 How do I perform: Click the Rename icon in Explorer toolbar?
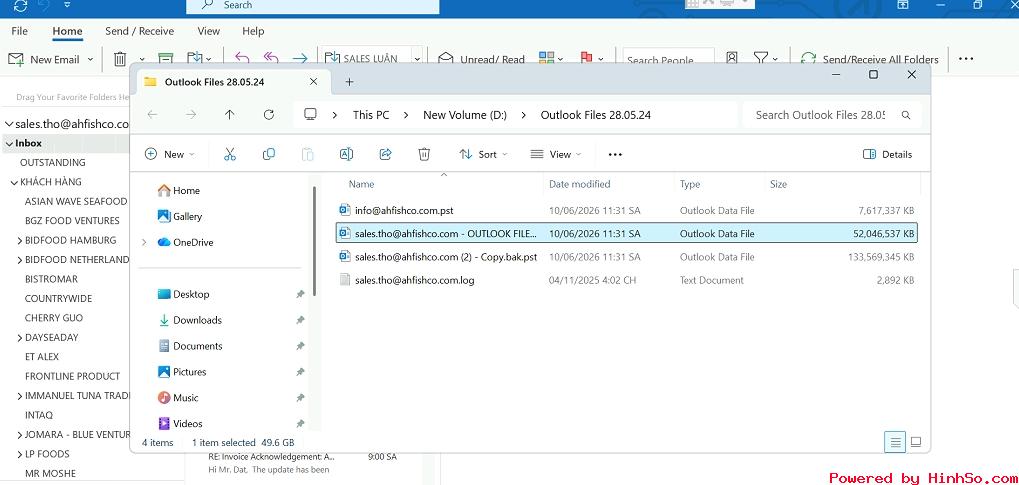click(346, 154)
